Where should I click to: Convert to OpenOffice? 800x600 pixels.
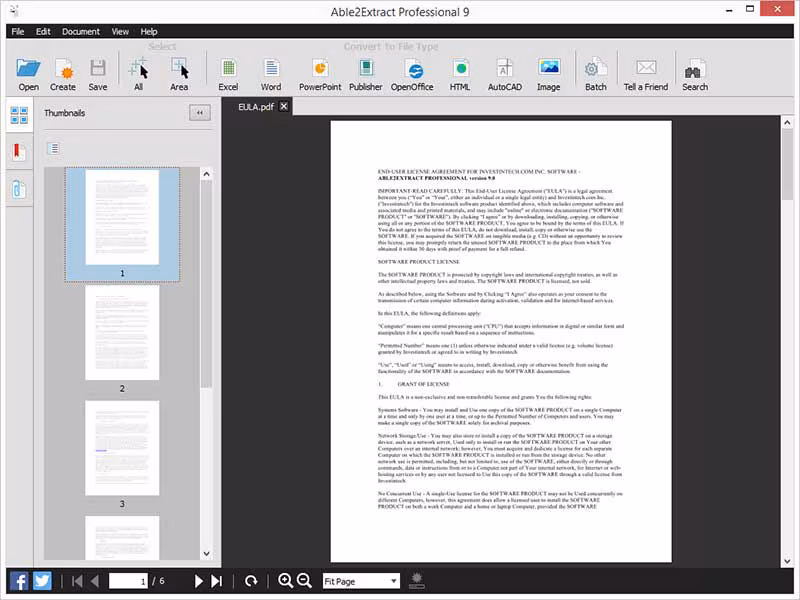(412, 74)
